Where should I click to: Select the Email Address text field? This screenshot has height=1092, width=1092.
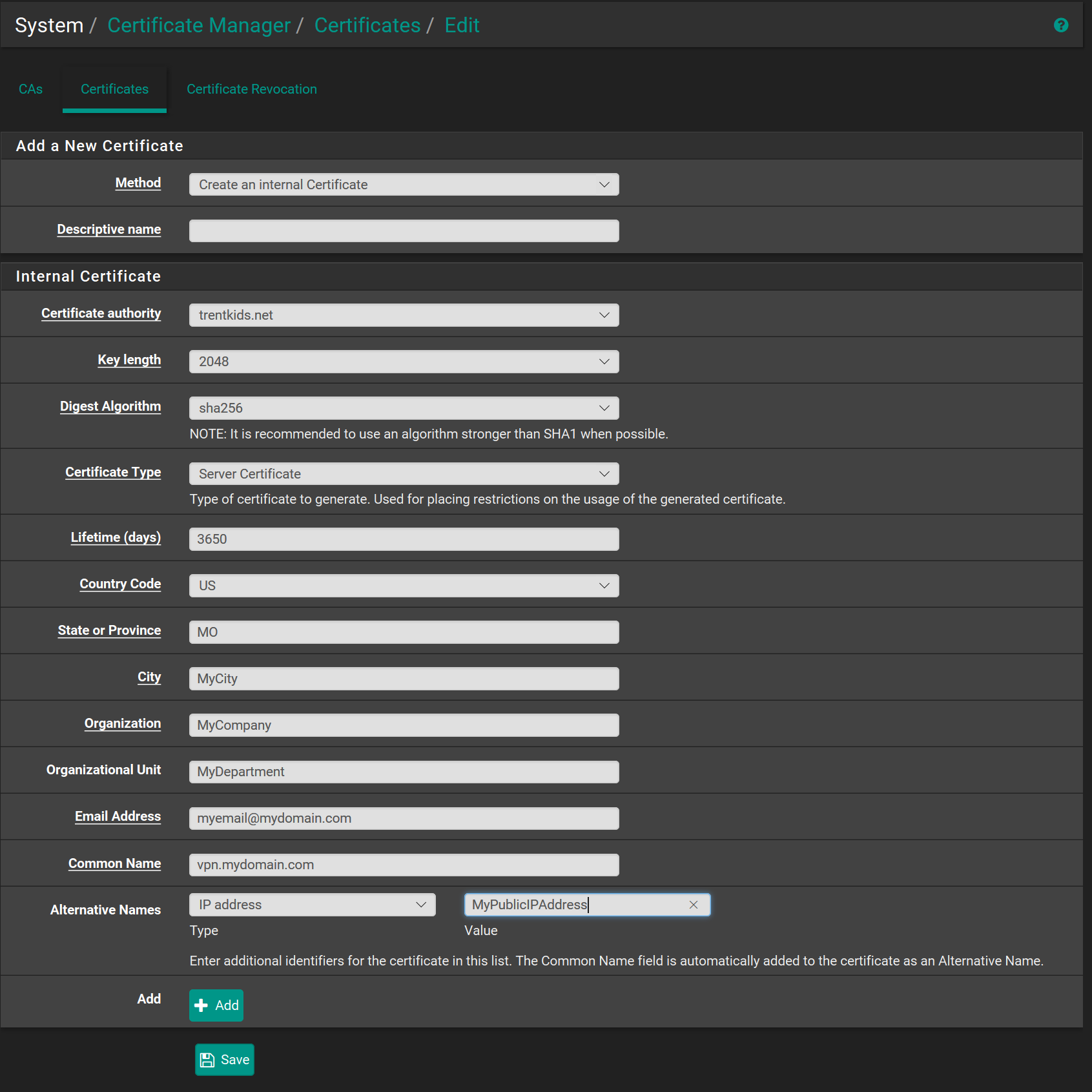point(404,818)
